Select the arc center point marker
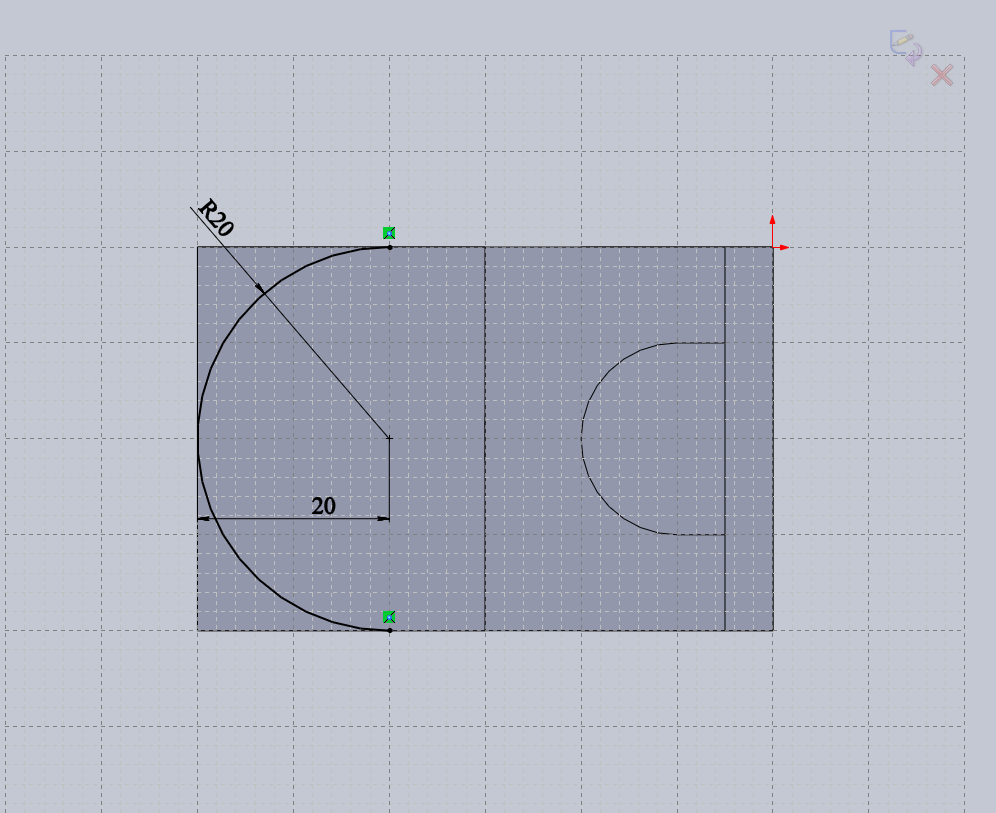The width and height of the screenshot is (996, 813). (x=389, y=438)
